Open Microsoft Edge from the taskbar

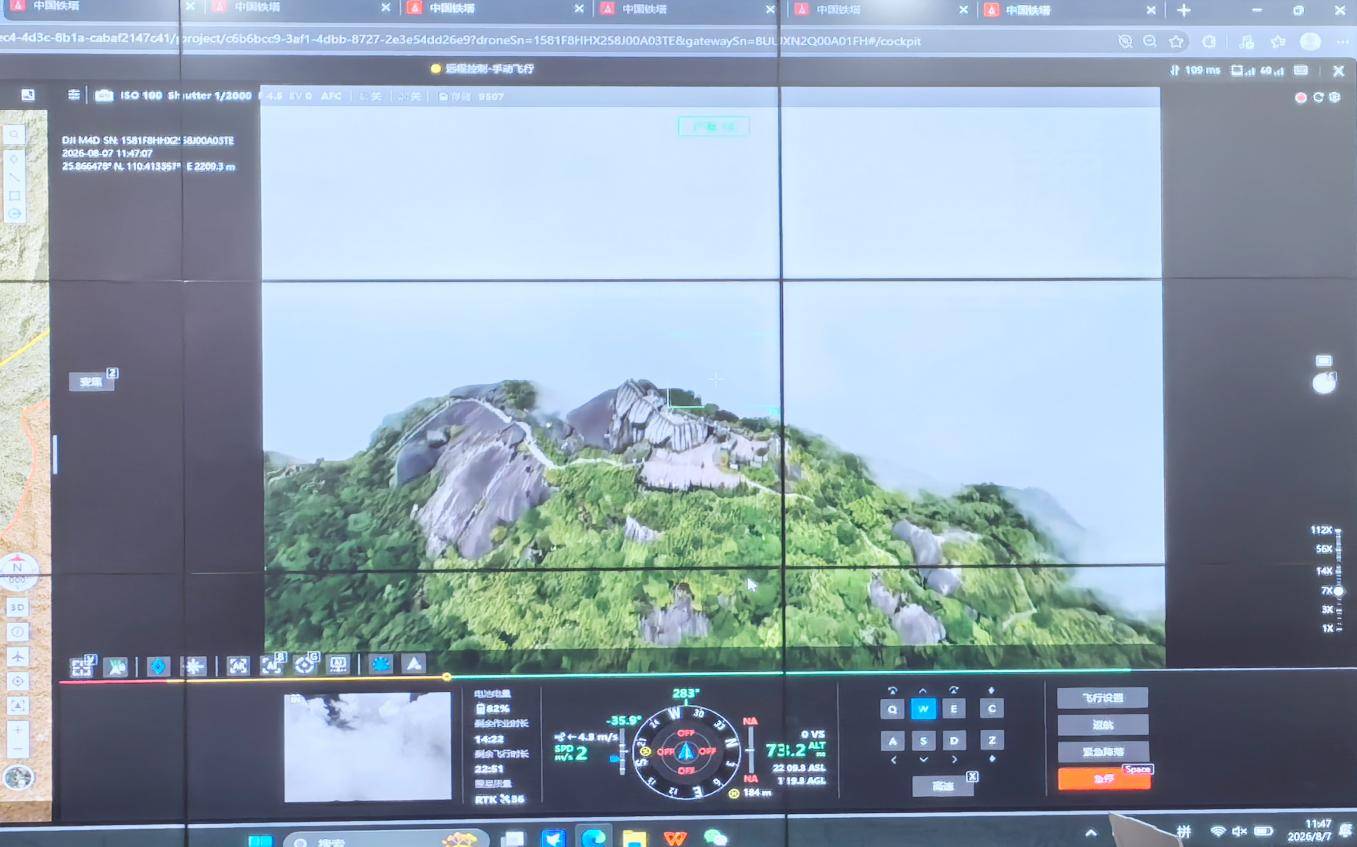(593, 837)
